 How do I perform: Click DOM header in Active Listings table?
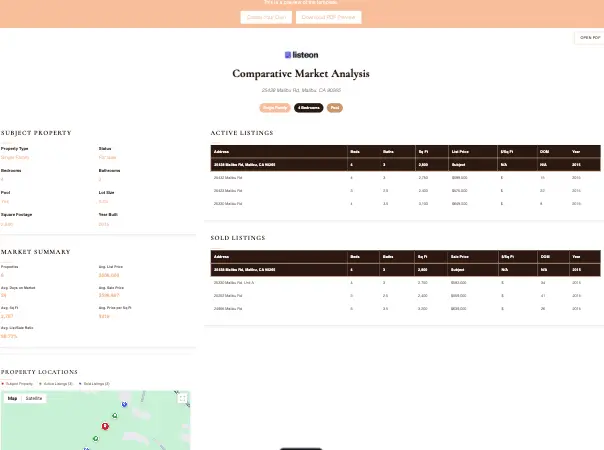544,152
